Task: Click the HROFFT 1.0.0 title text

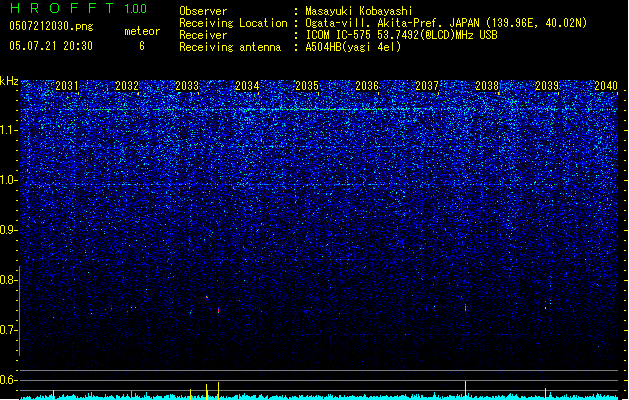Action: (x=79, y=8)
